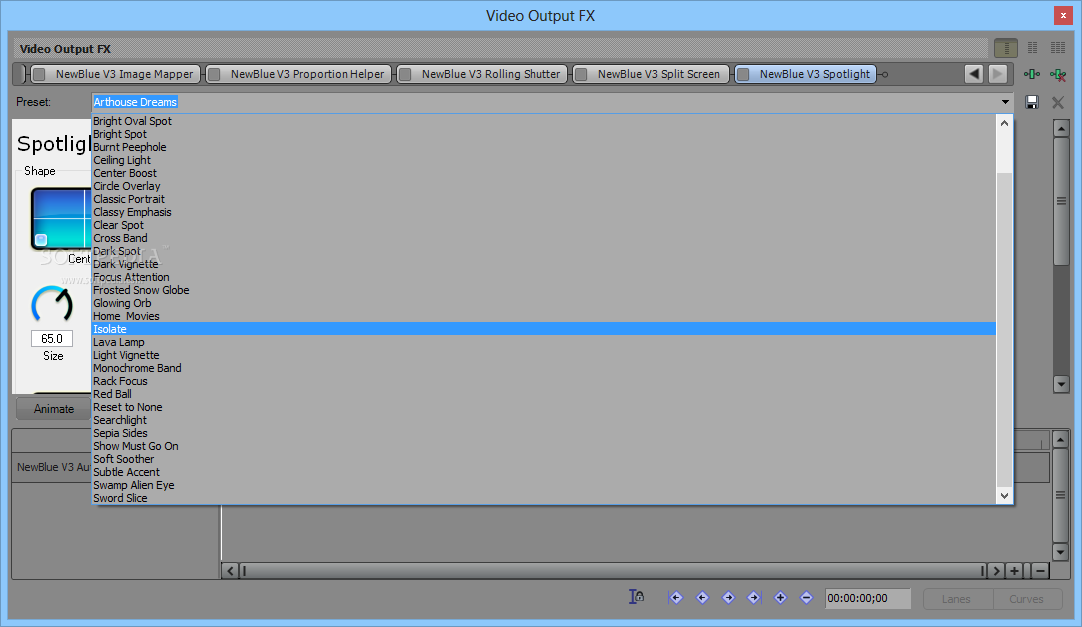Screen dimensions: 1082x627
Task: Select Dark Vignette preset
Action: [x=544, y=264]
